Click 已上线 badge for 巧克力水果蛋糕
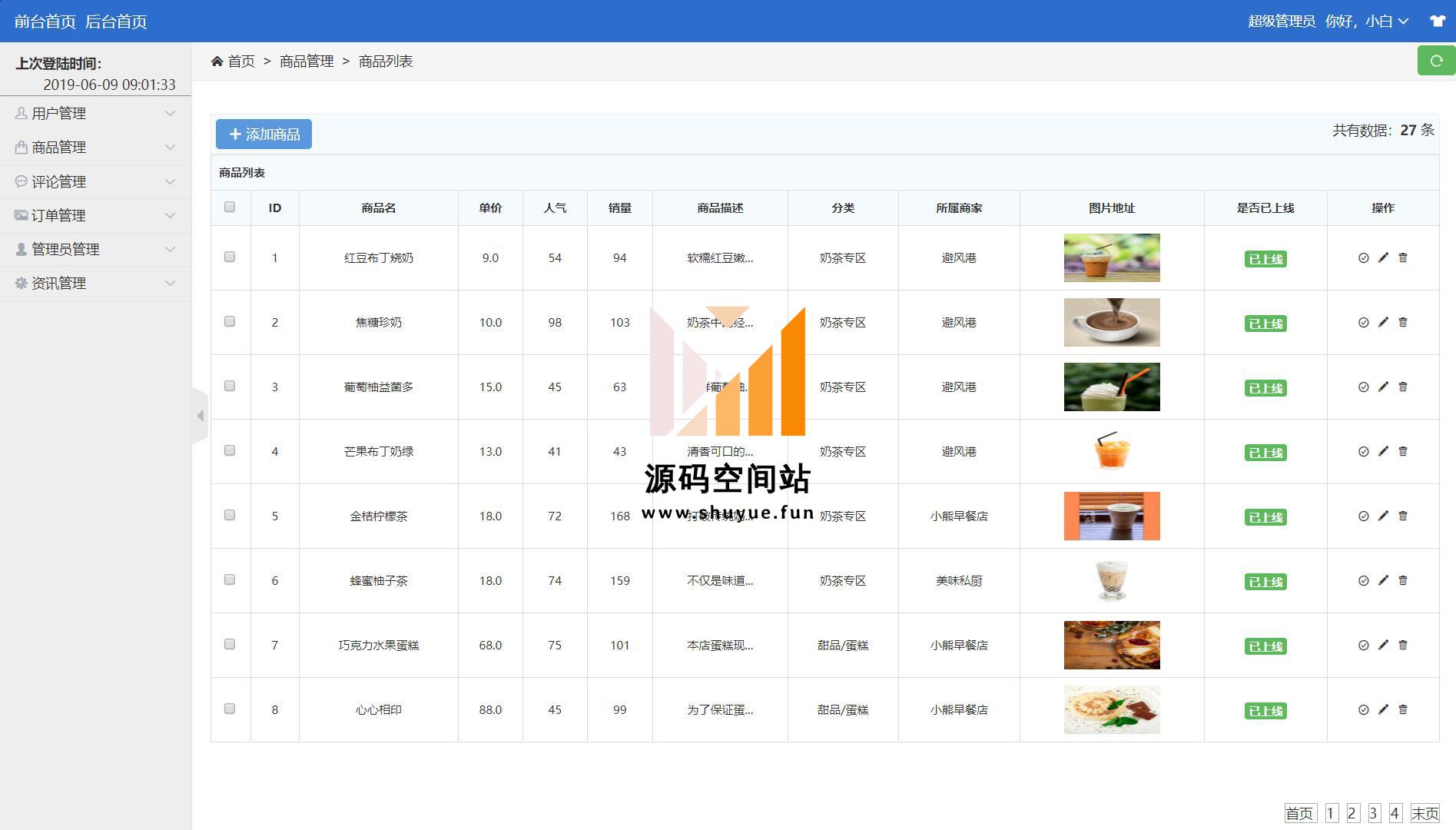Viewport: 1456px width, 830px height. click(x=1265, y=646)
